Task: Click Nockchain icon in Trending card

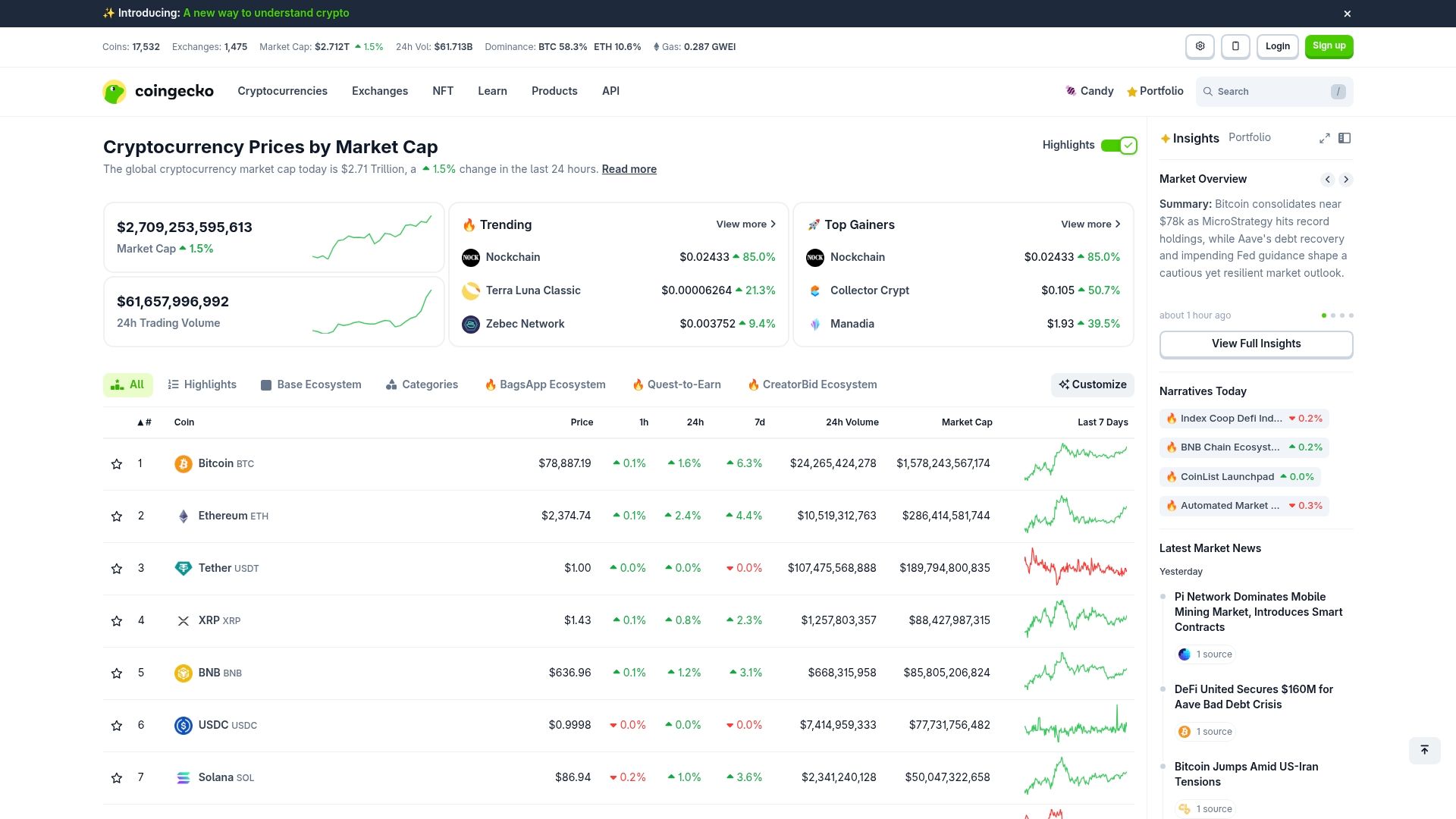Action: point(471,258)
